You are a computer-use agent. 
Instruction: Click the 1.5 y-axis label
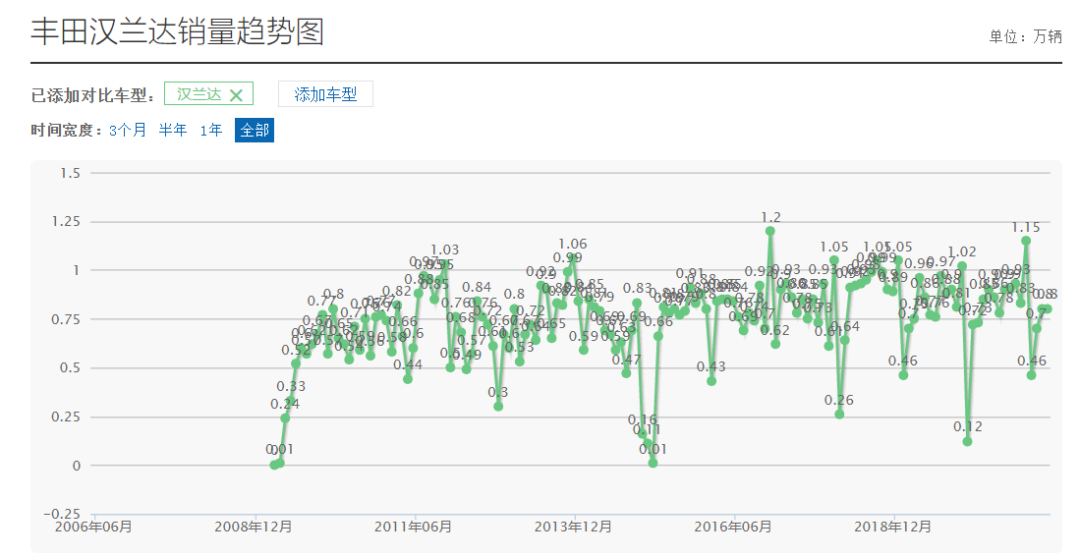point(71,173)
